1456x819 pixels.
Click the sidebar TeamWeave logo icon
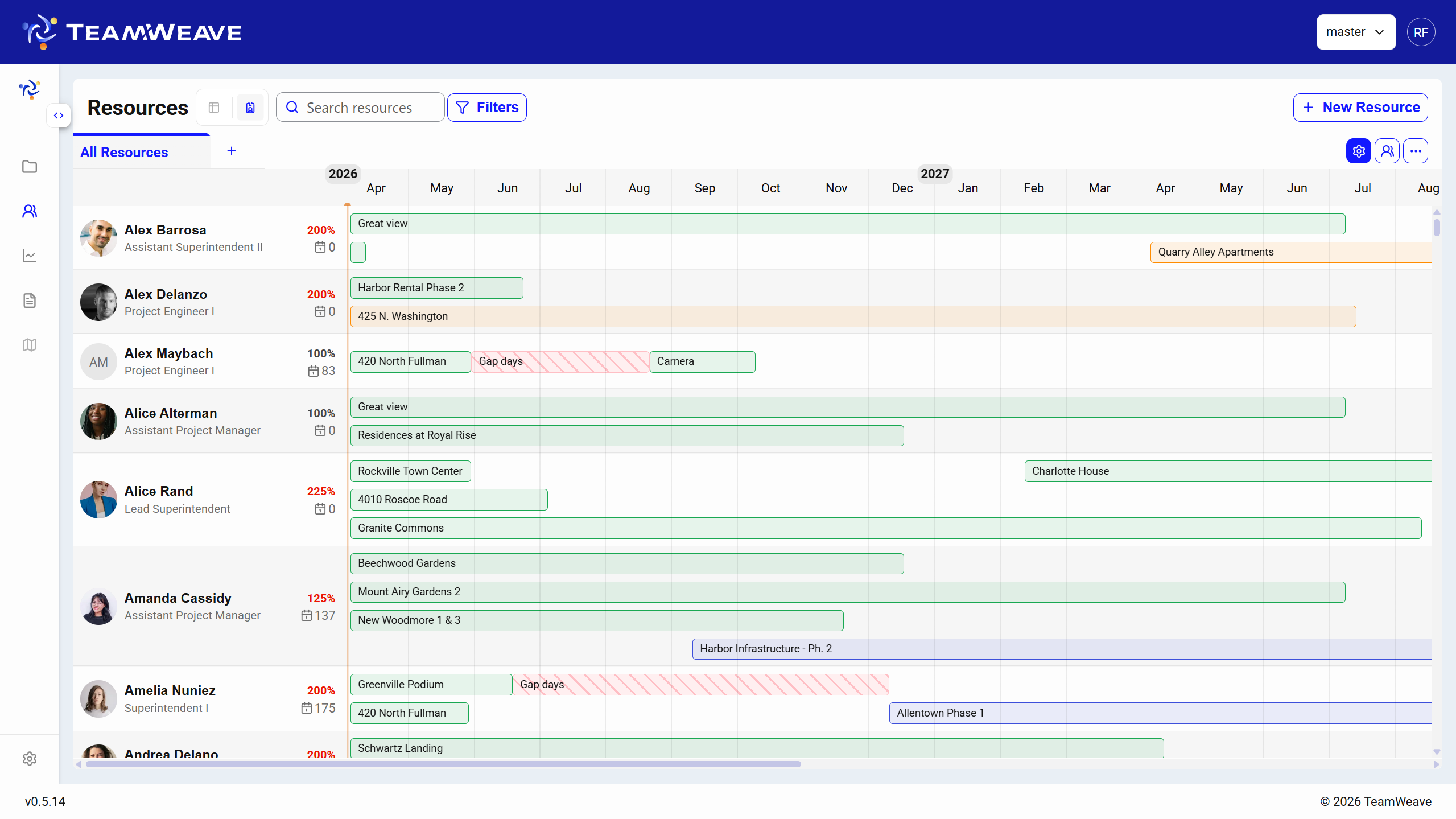(x=30, y=89)
